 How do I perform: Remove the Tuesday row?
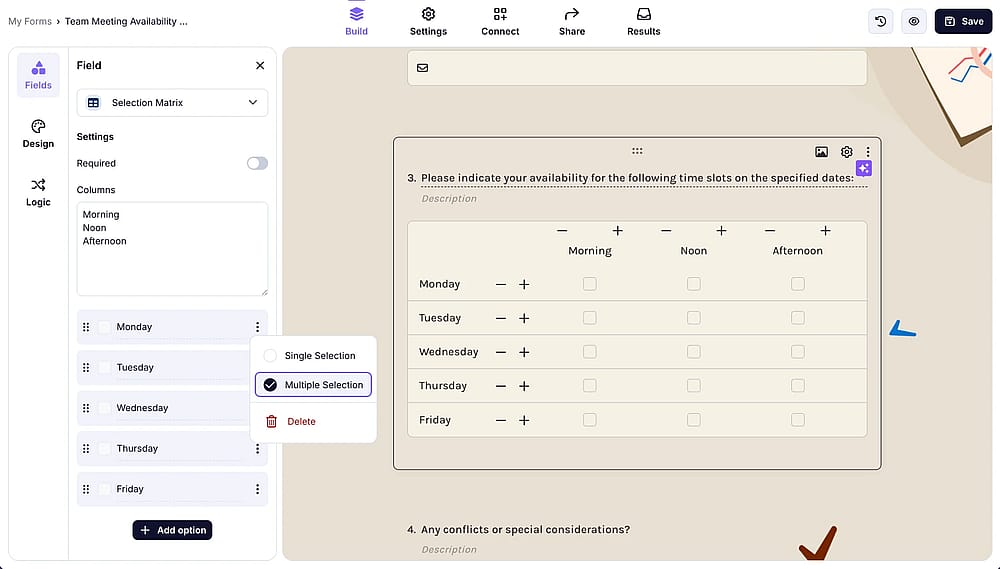click(x=501, y=318)
